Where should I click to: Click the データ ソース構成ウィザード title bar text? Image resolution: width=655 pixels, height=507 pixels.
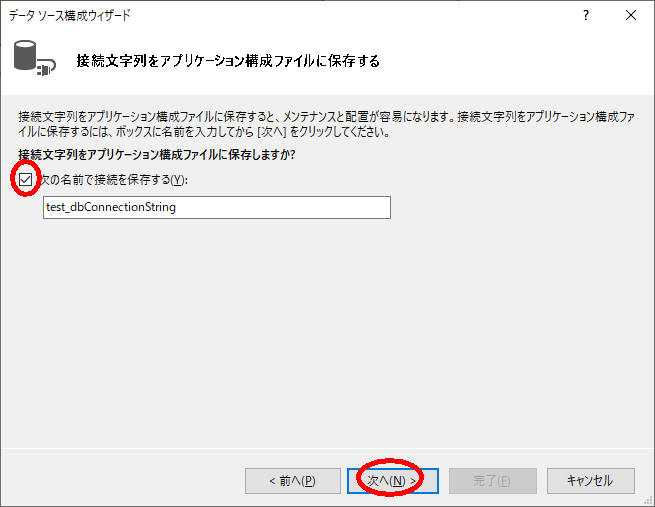pyautogui.click(x=70, y=15)
